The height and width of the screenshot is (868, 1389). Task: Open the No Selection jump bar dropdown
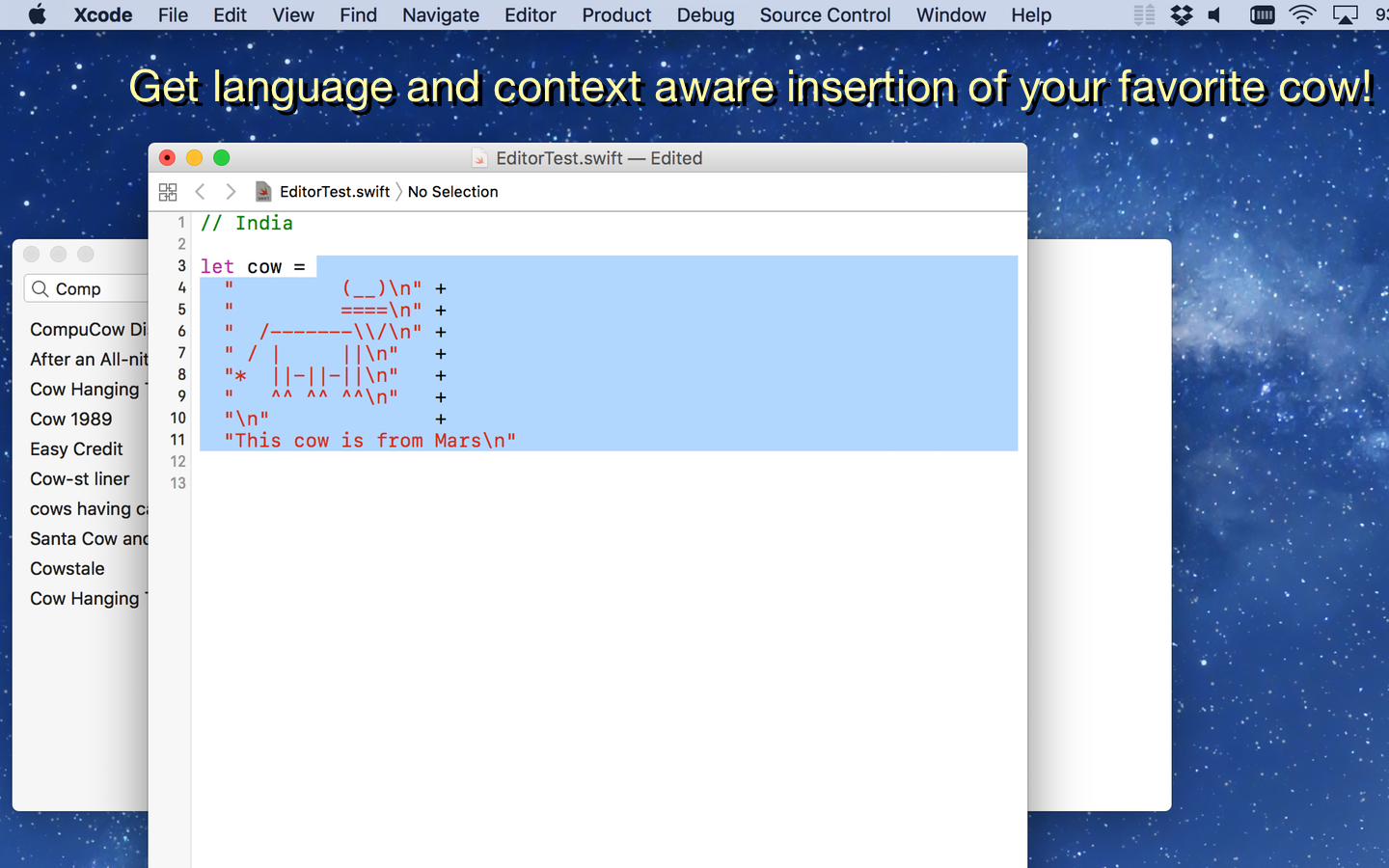[452, 192]
